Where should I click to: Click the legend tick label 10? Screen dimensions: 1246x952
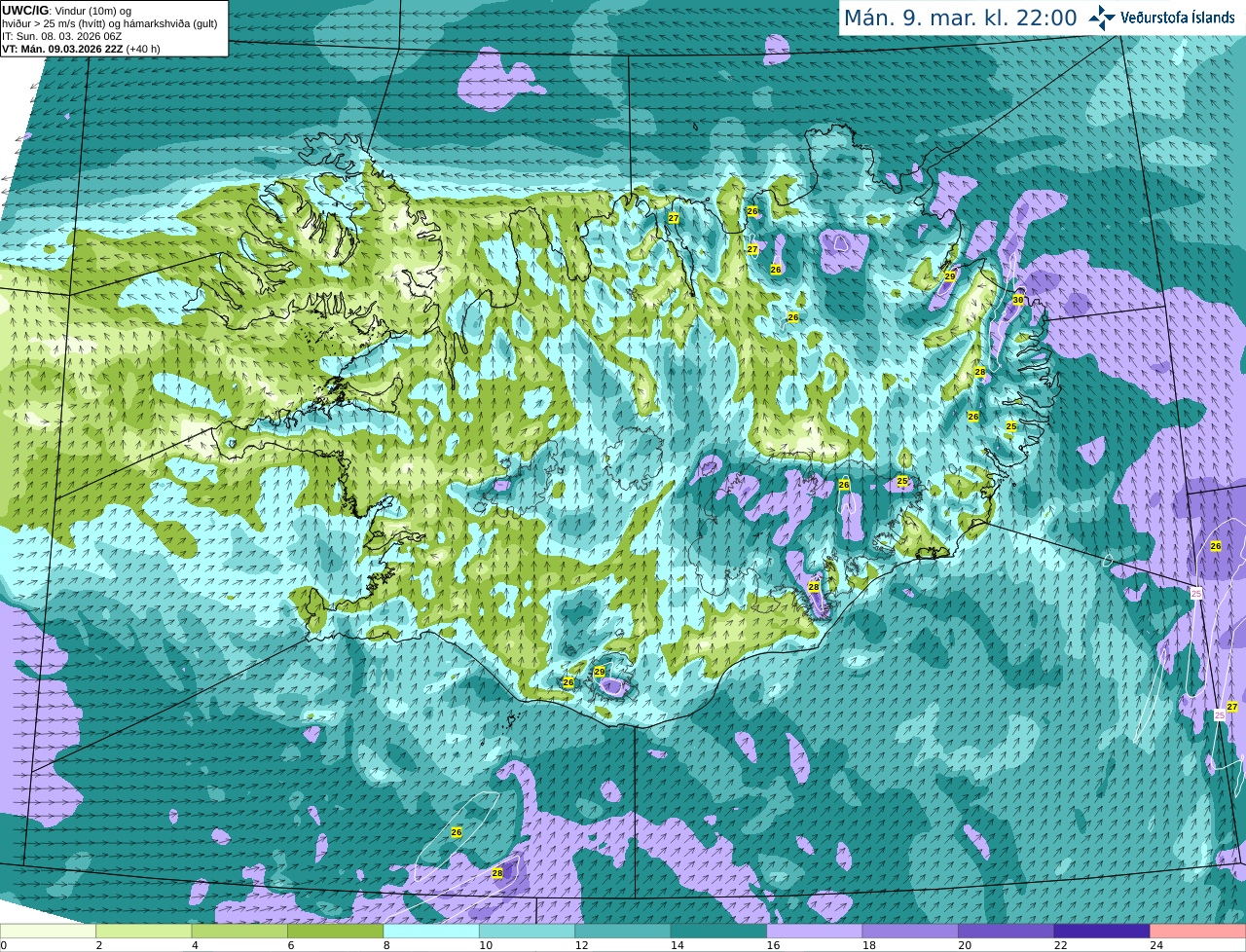click(486, 945)
